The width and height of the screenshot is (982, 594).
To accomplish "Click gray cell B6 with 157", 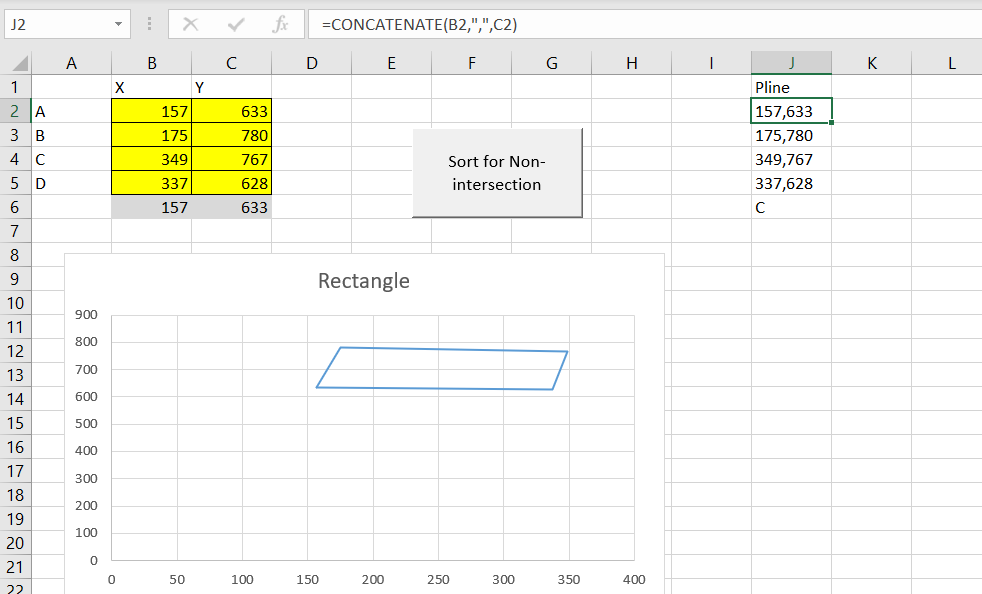I will 152,207.
